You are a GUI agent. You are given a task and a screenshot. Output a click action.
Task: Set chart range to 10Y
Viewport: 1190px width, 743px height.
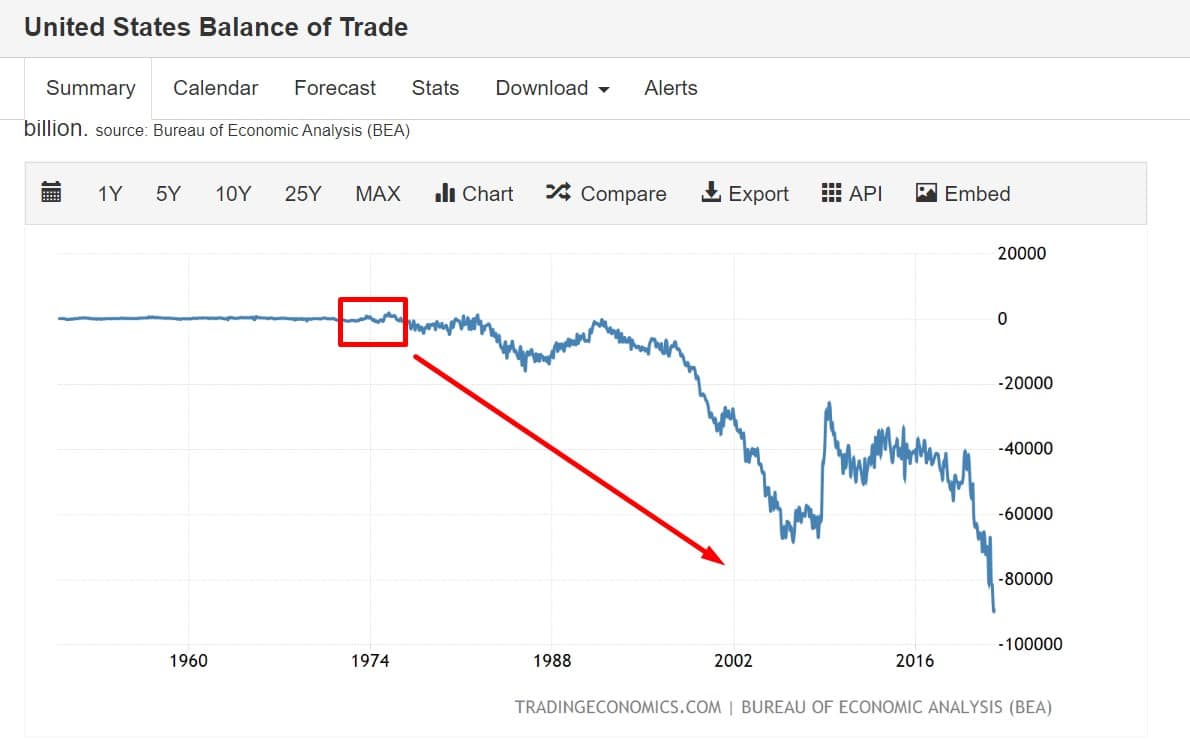click(233, 194)
